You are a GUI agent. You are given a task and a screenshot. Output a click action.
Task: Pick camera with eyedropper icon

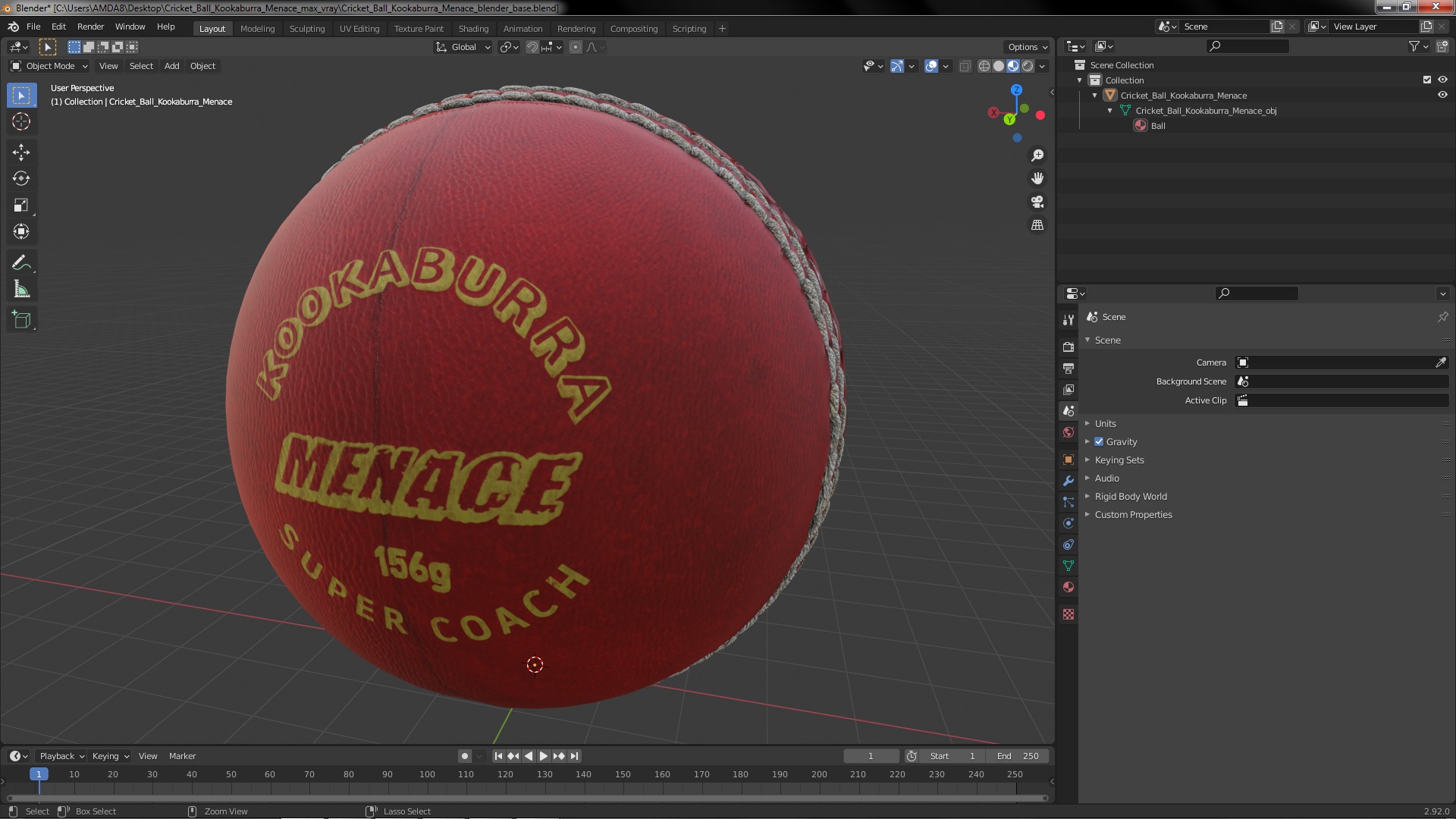(x=1440, y=362)
